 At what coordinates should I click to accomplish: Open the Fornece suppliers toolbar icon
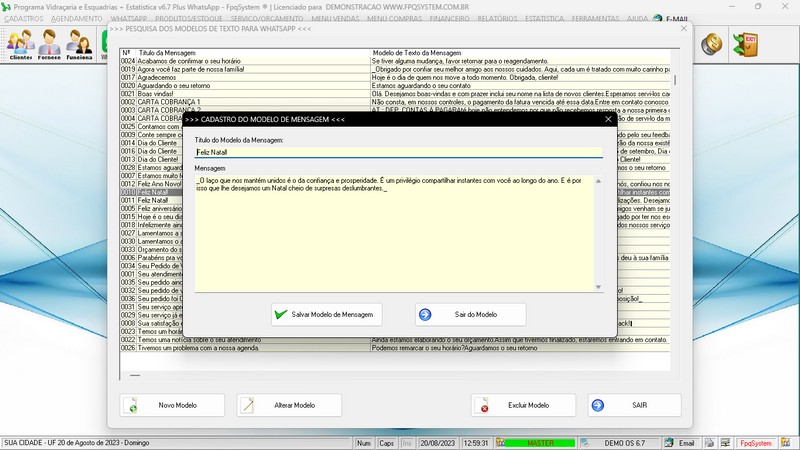(x=49, y=45)
